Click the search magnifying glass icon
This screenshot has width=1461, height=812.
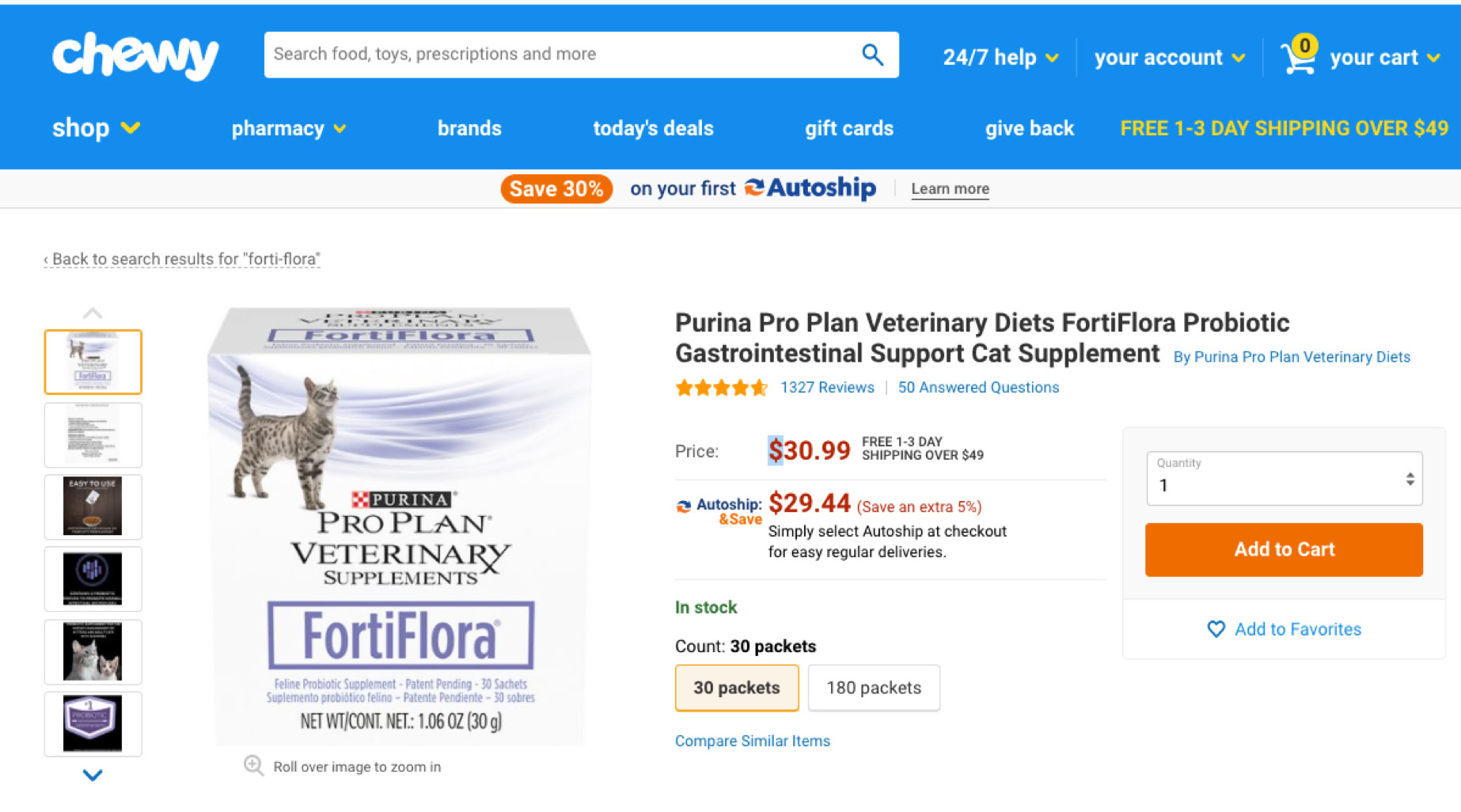coord(872,55)
